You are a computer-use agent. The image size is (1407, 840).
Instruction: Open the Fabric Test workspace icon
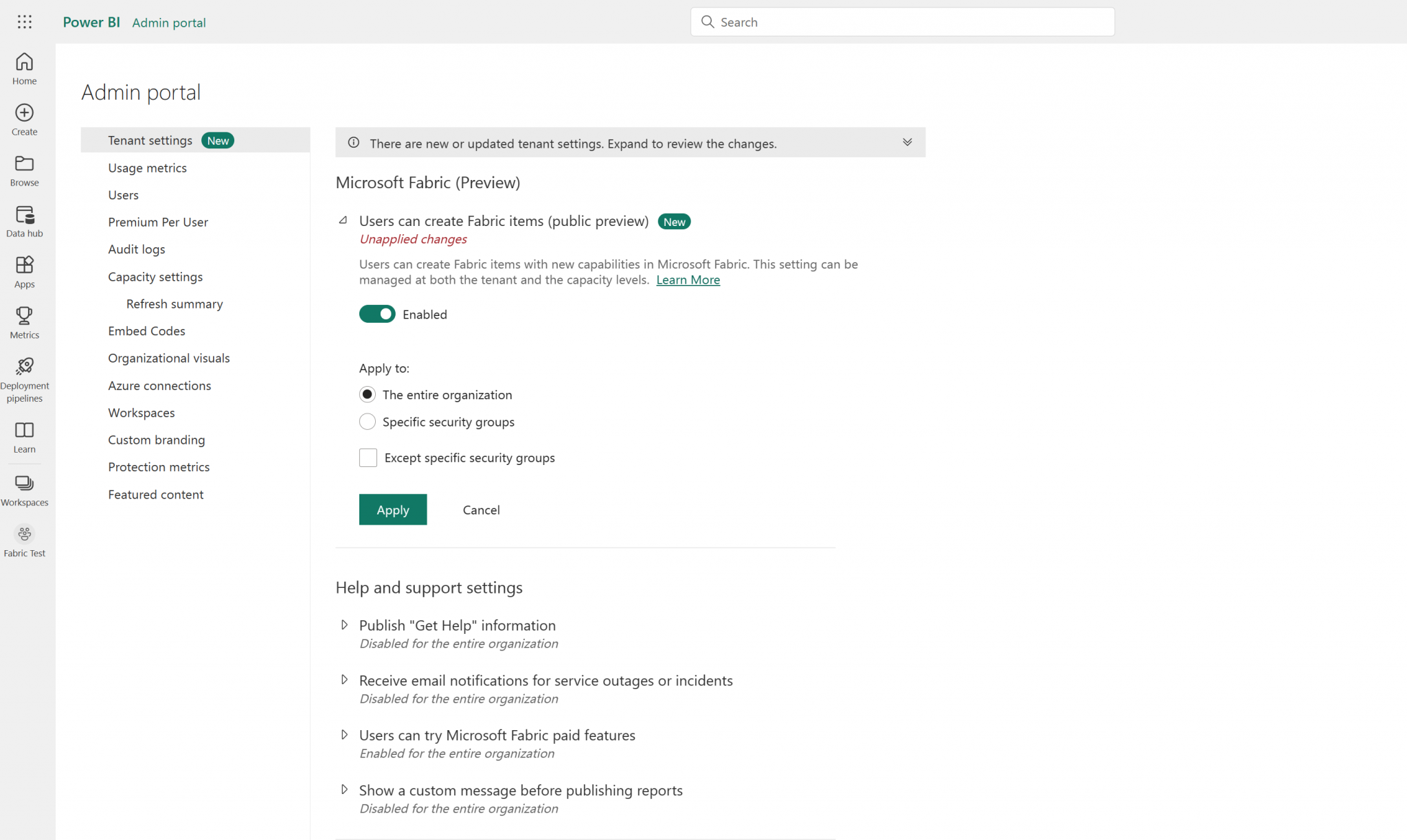25,534
